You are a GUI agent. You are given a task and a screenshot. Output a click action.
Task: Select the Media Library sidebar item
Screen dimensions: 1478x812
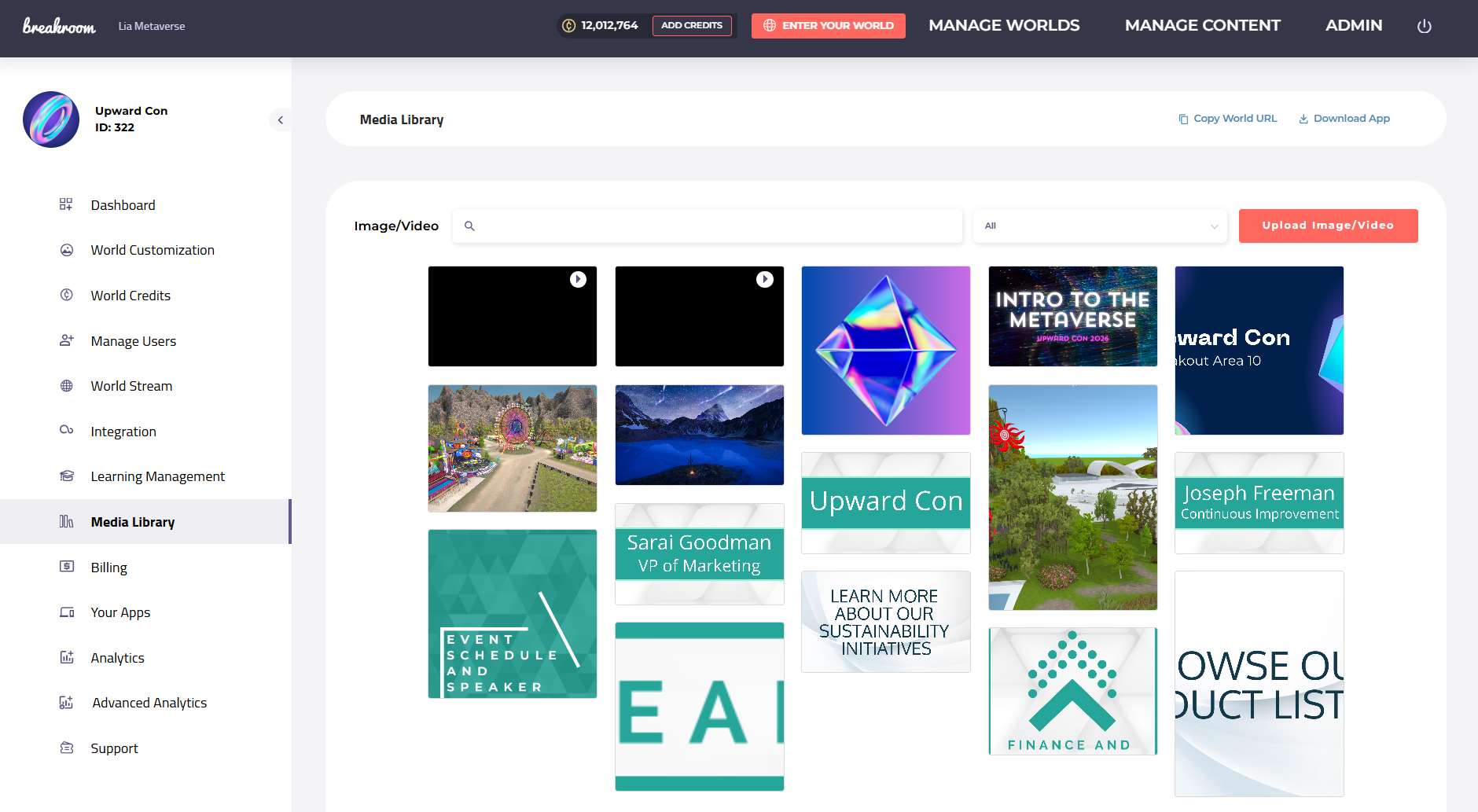pyautogui.click(x=145, y=522)
